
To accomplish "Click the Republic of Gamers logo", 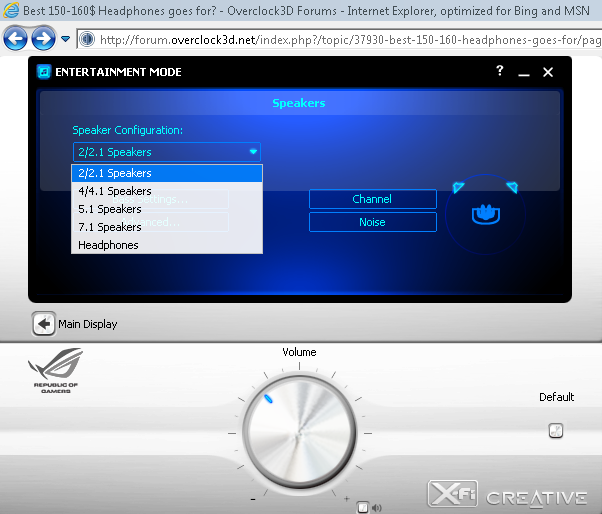I will 56,370.
